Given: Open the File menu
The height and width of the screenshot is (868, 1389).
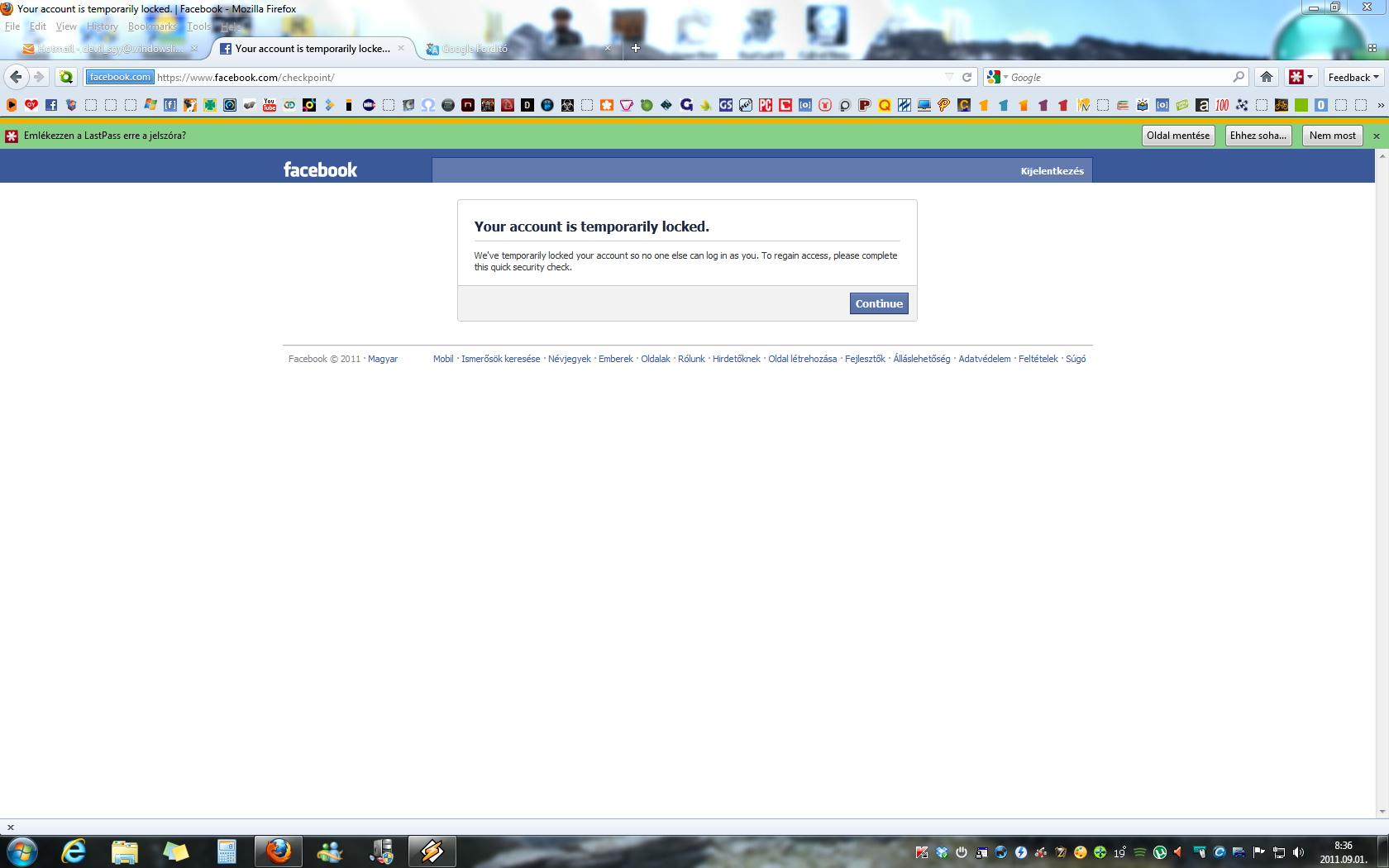Looking at the screenshot, I should point(12,26).
